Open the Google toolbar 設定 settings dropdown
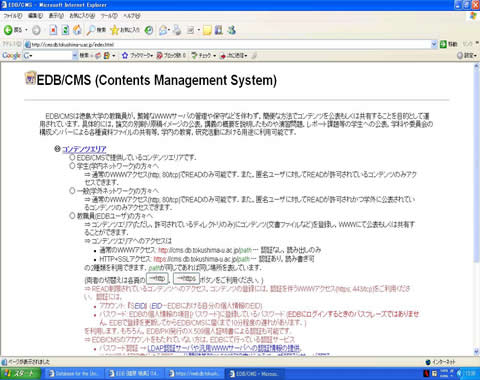This screenshot has width=480, height=380. [467, 56]
